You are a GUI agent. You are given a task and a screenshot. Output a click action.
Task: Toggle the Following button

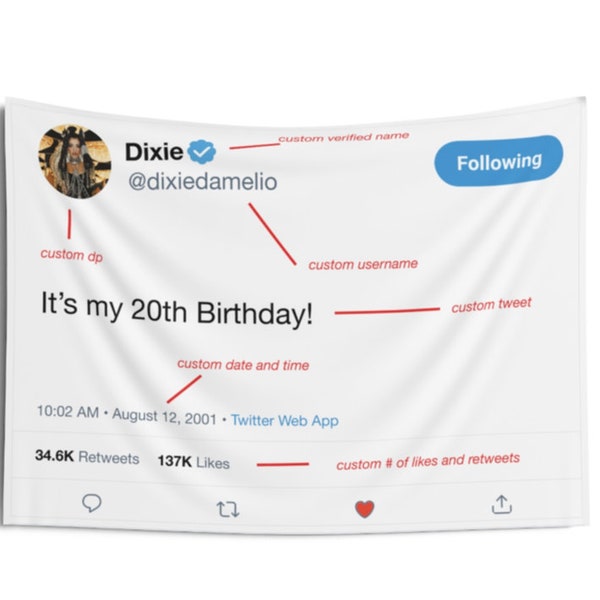499,161
